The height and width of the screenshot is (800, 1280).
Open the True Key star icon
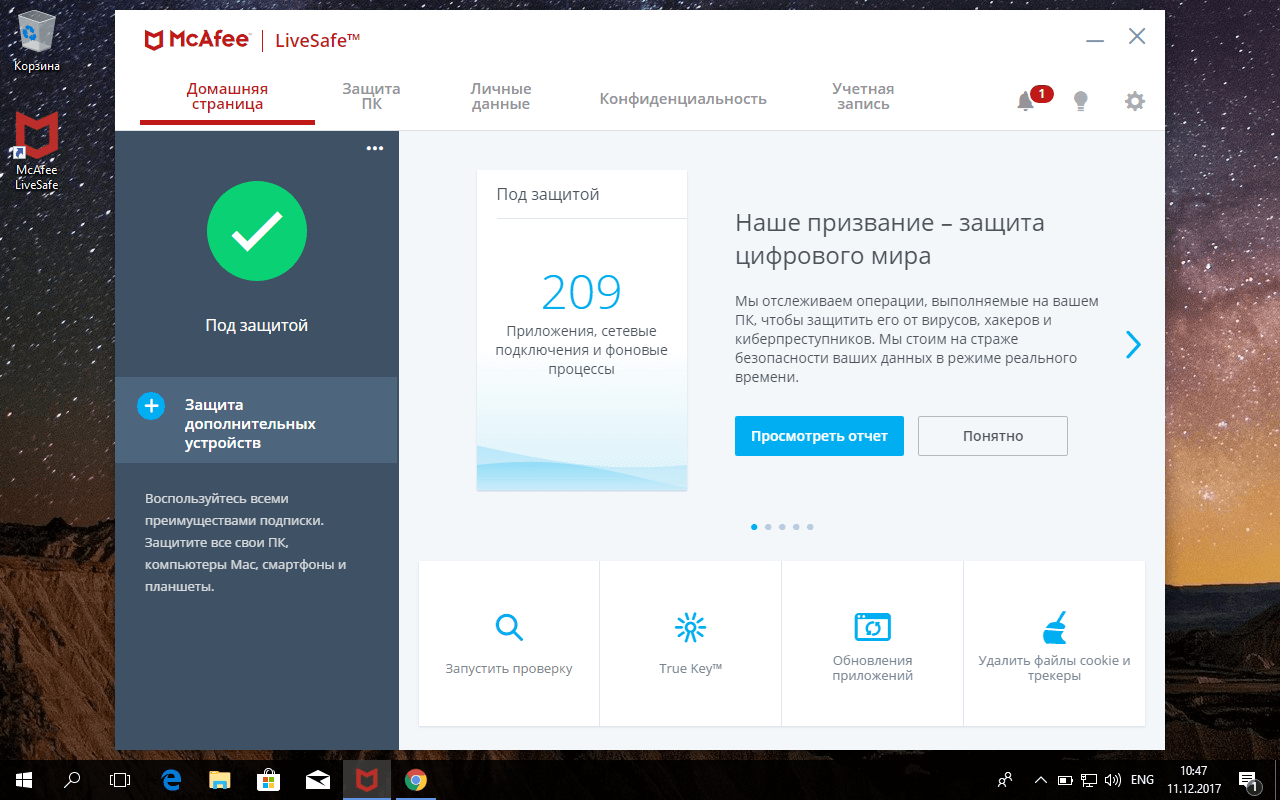[690, 627]
